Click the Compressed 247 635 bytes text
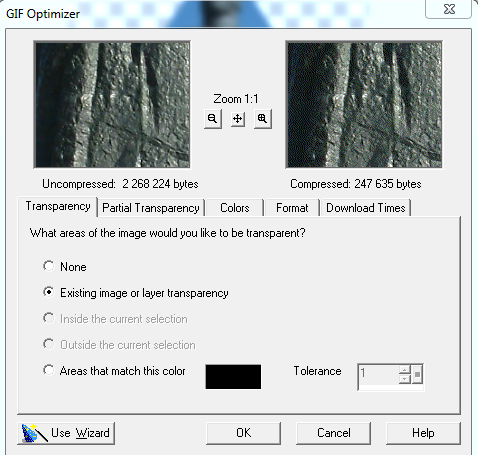 click(x=356, y=184)
